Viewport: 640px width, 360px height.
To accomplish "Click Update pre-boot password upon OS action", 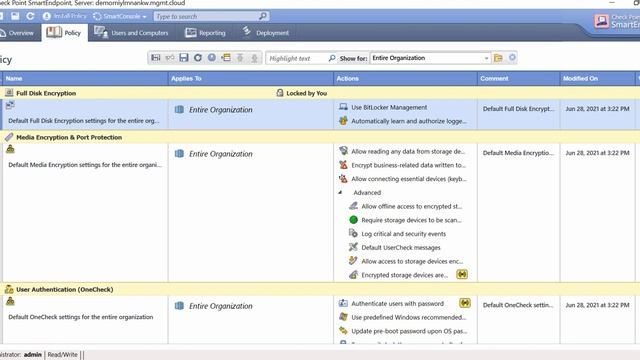I will point(409,331).
